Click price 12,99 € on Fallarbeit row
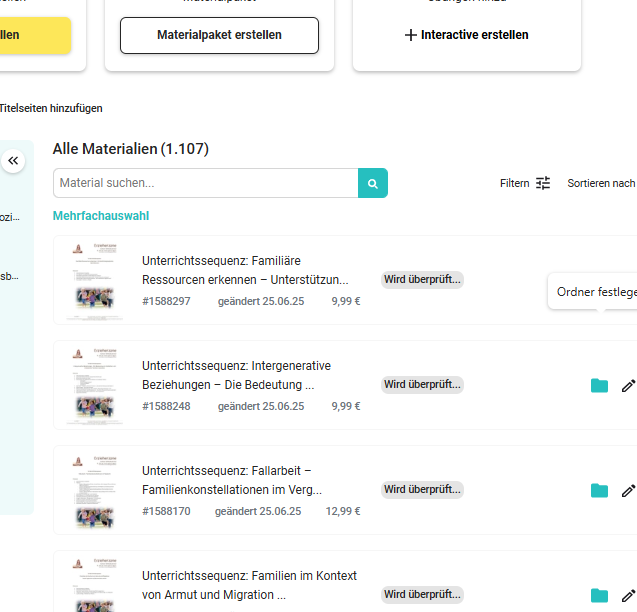 tap(343, 511)
